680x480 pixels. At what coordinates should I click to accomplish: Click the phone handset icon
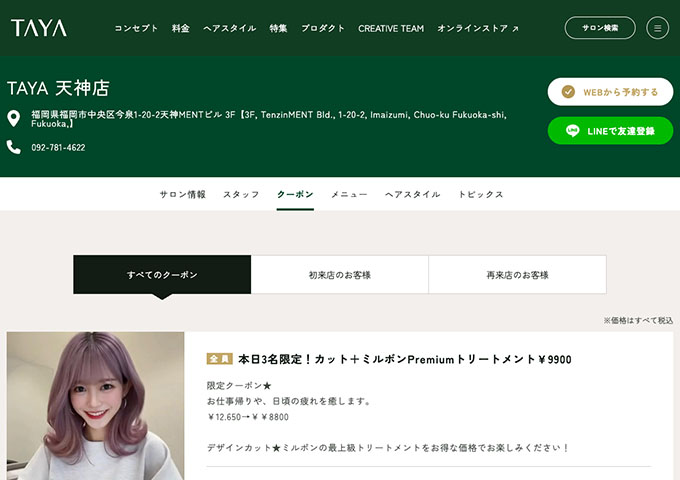click(x=13, y=147)
